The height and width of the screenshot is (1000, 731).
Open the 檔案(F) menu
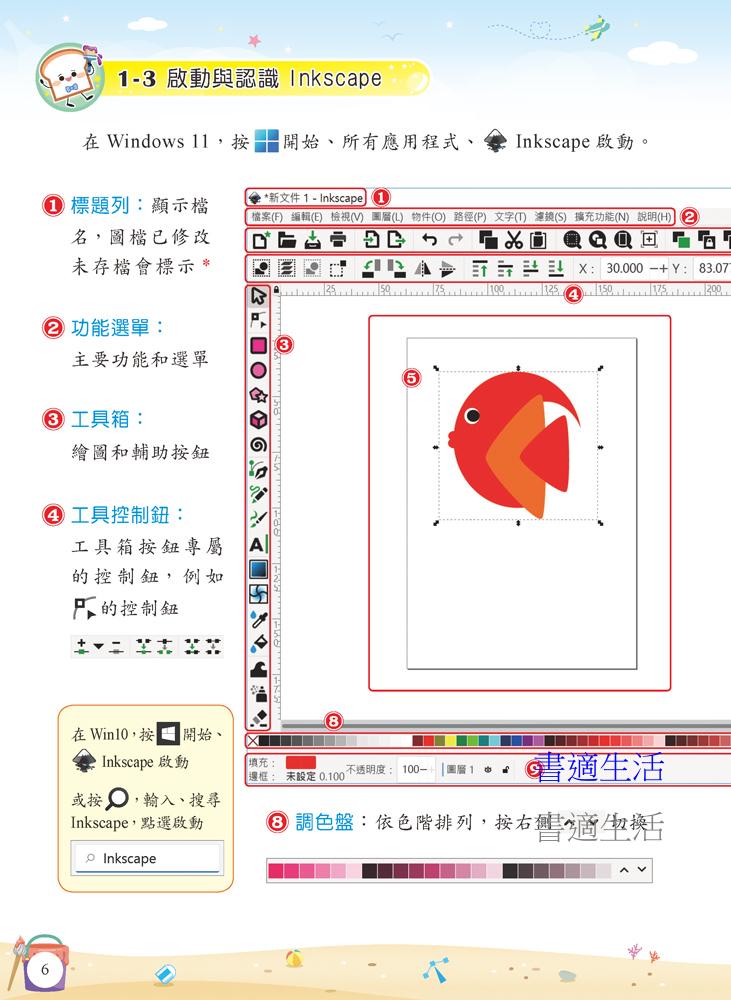point(267,217)
